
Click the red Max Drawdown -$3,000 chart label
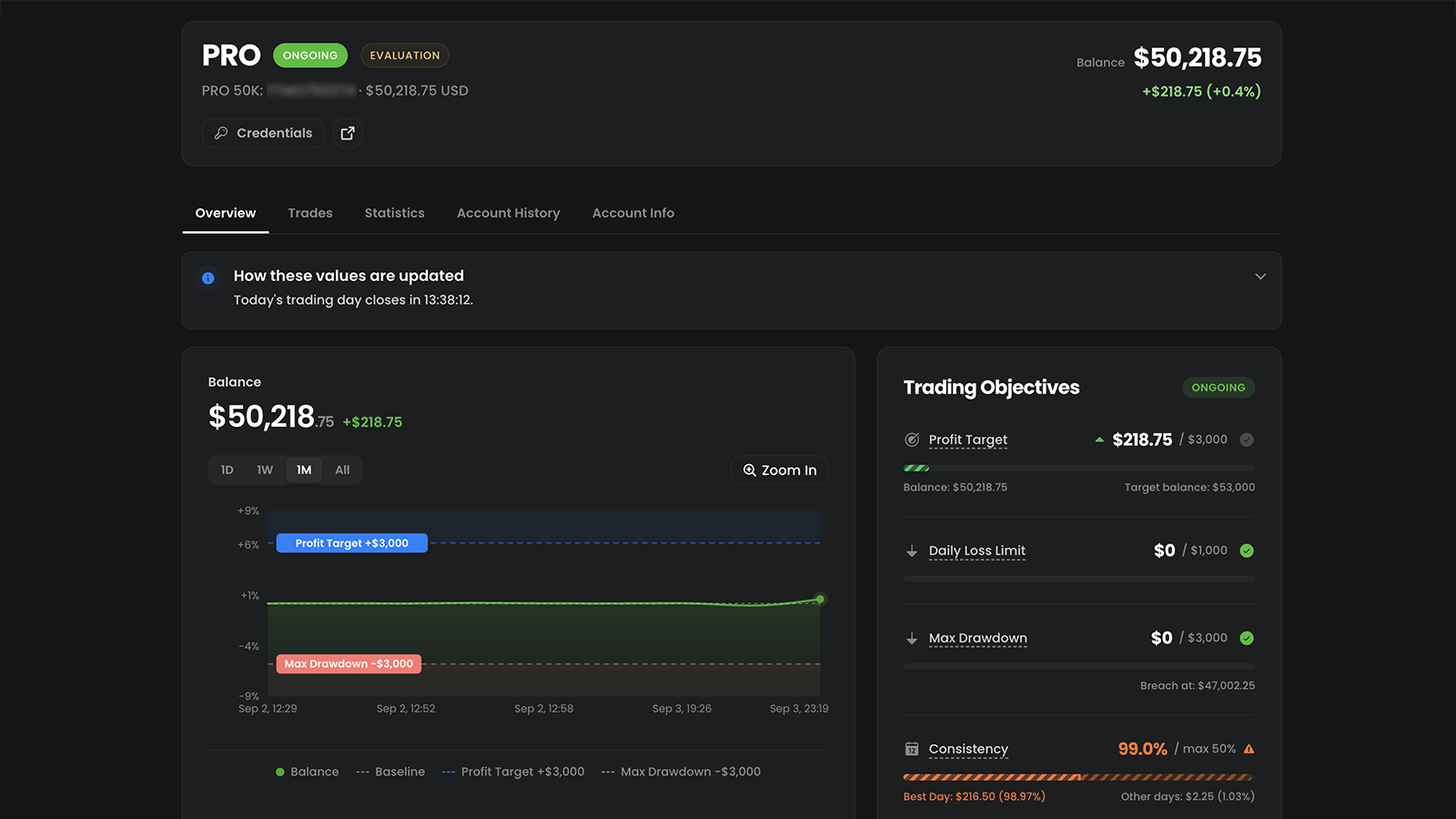click(x=349, y=664)
